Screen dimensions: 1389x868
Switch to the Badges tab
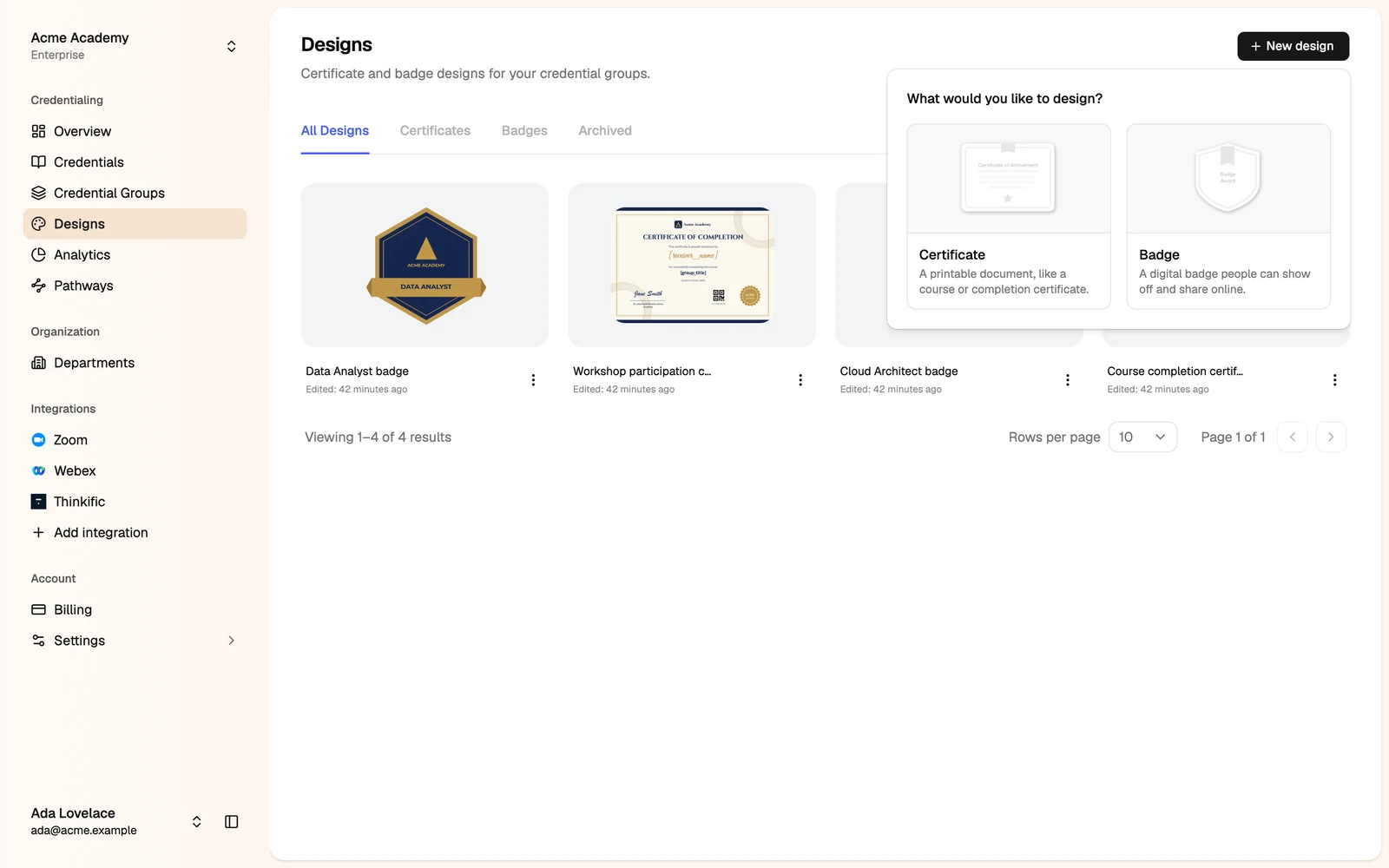click(x=524, y=131)
